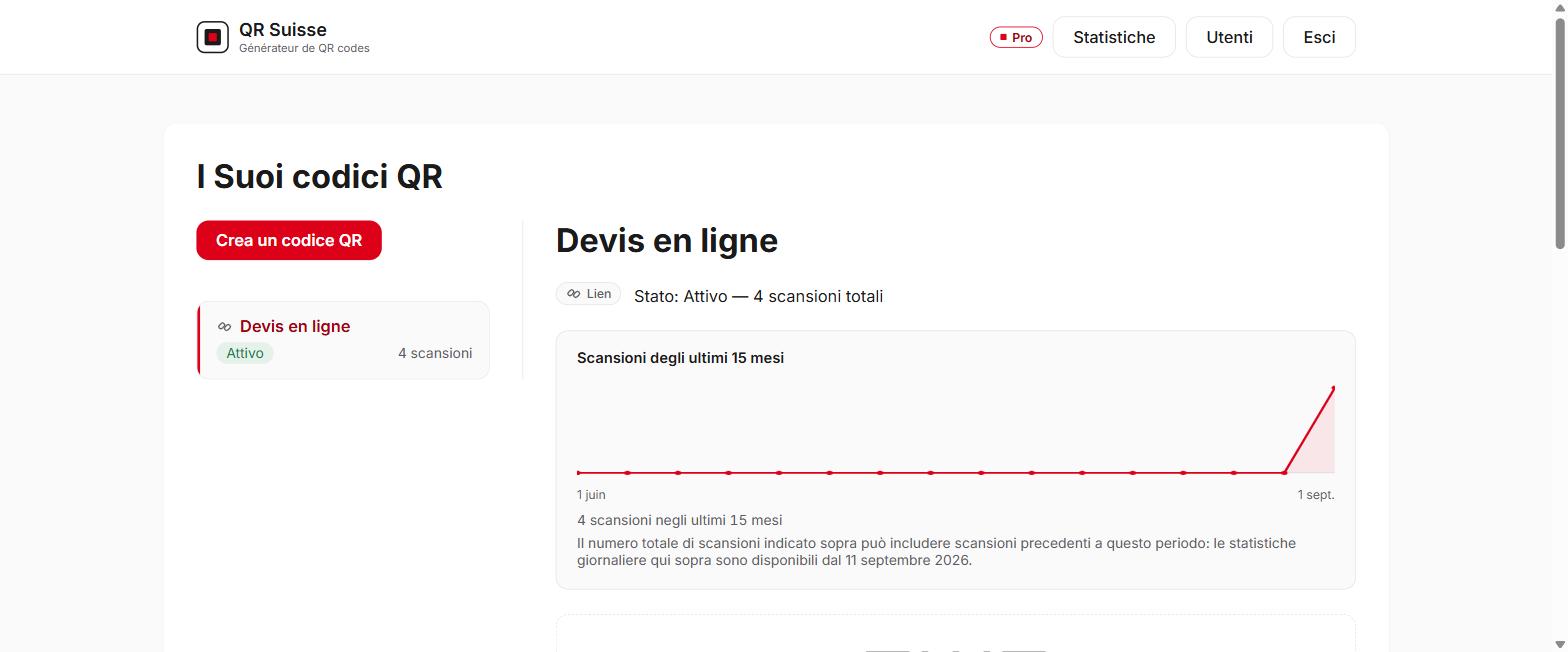1568x652 pixels.
Task: Click the QR Suisse logo icon
Action: click(x=212, y=37)
